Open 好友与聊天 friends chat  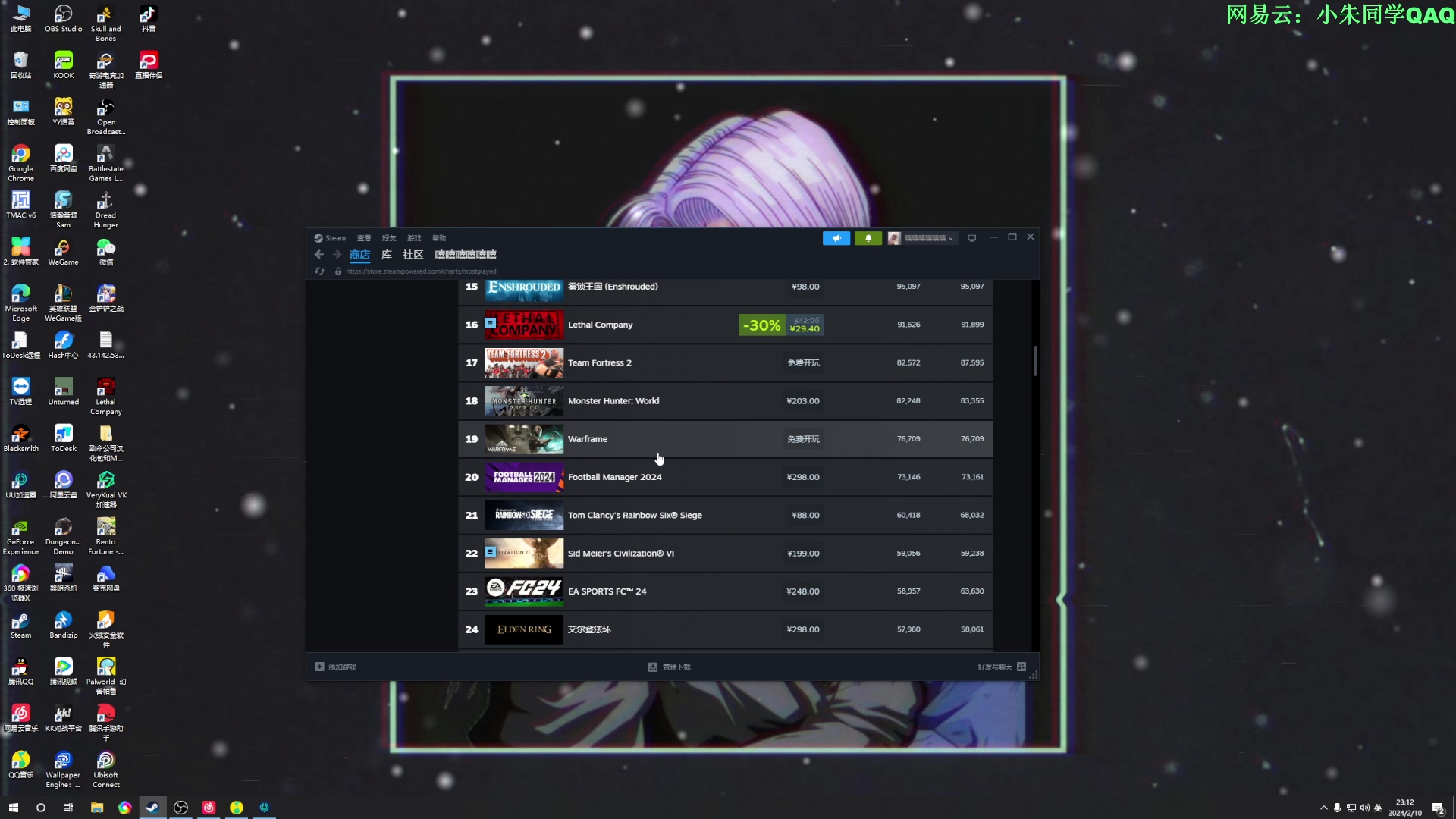[x=1002, y=667]
